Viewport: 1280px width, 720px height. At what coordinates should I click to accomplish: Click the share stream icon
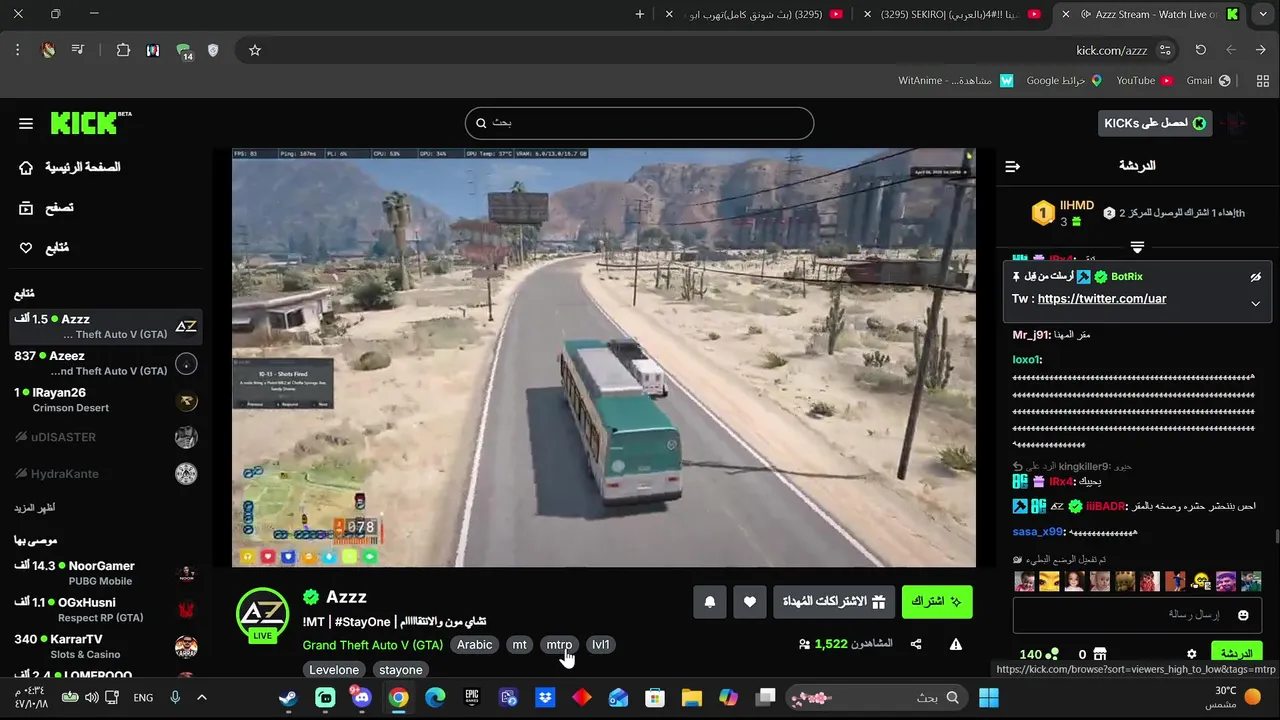coord(916,645)
